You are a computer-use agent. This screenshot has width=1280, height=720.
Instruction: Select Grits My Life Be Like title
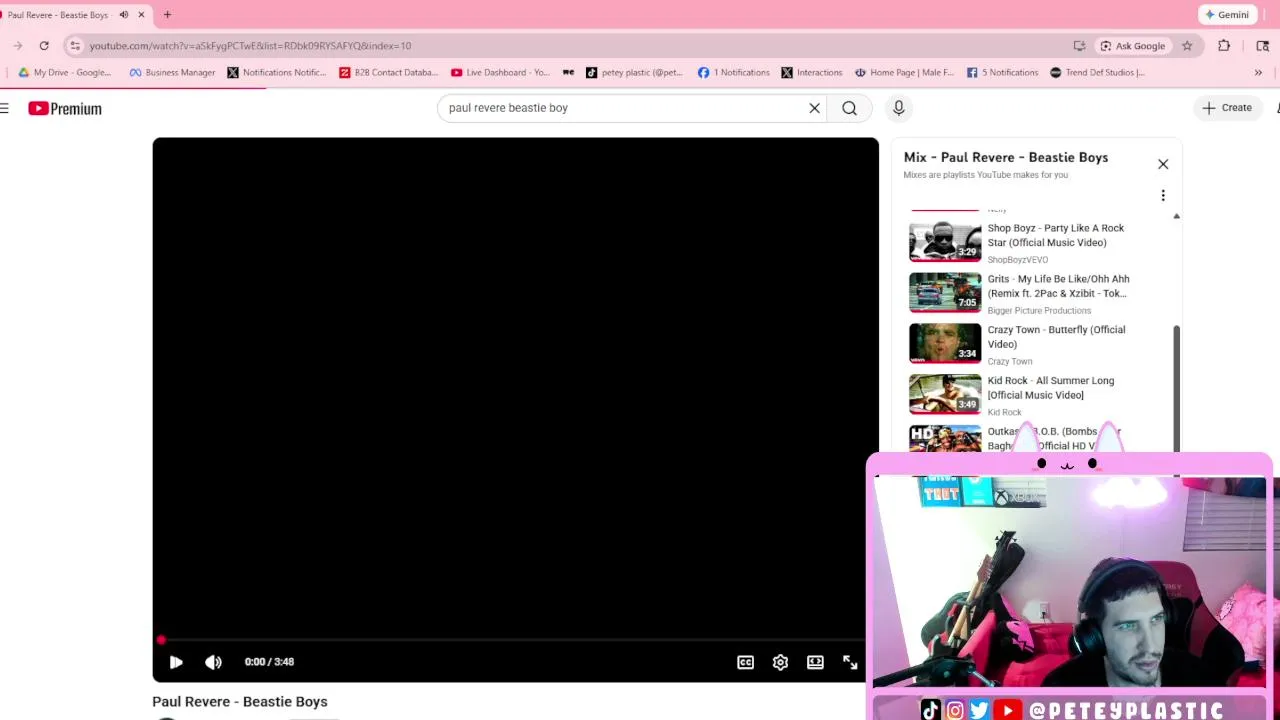coord(1058,286)
